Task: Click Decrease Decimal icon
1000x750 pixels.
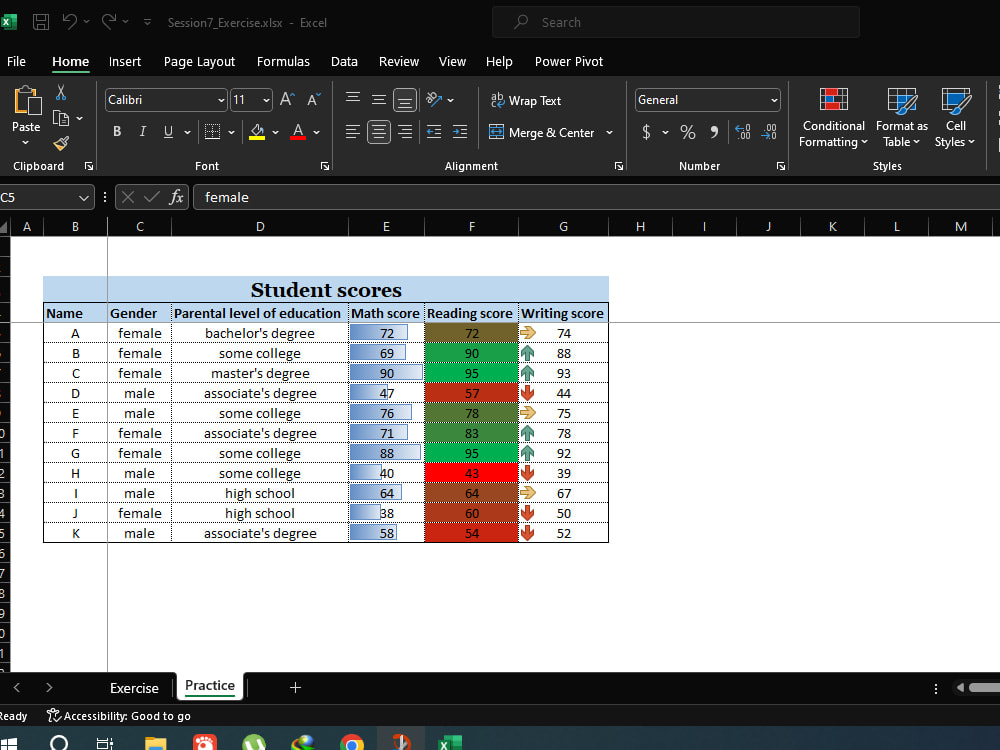Action: pos(769,132)
